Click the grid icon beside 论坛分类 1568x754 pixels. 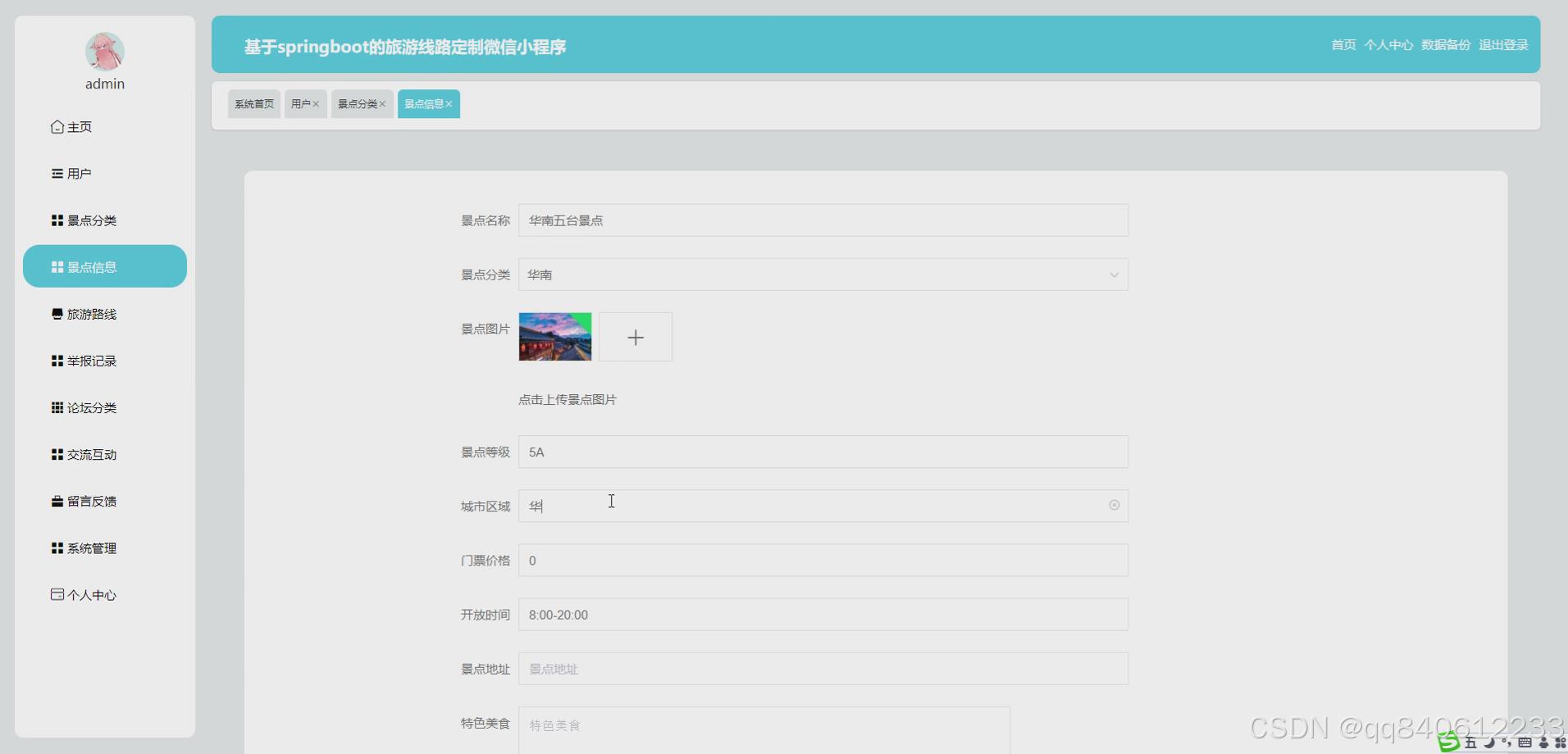(57, 407)
